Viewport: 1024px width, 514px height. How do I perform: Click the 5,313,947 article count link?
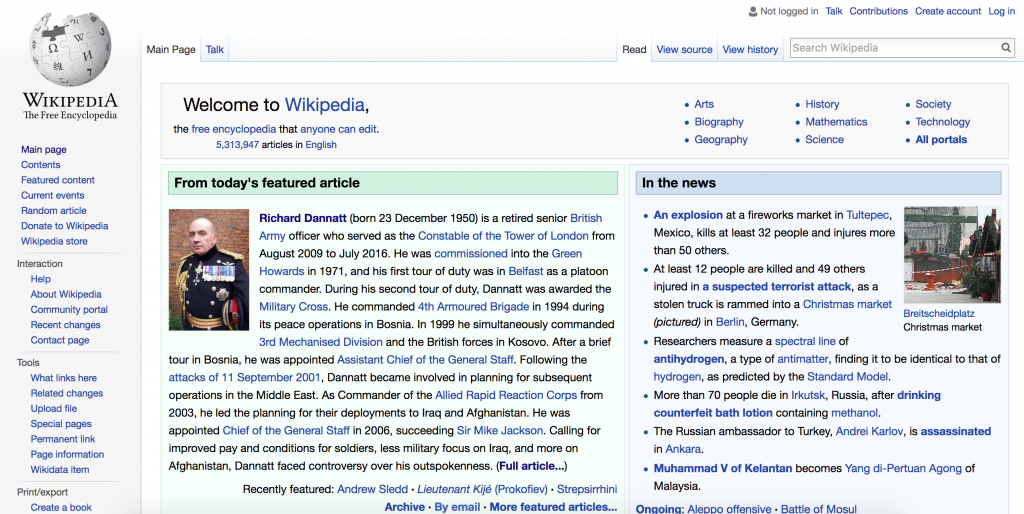point(238,145)
